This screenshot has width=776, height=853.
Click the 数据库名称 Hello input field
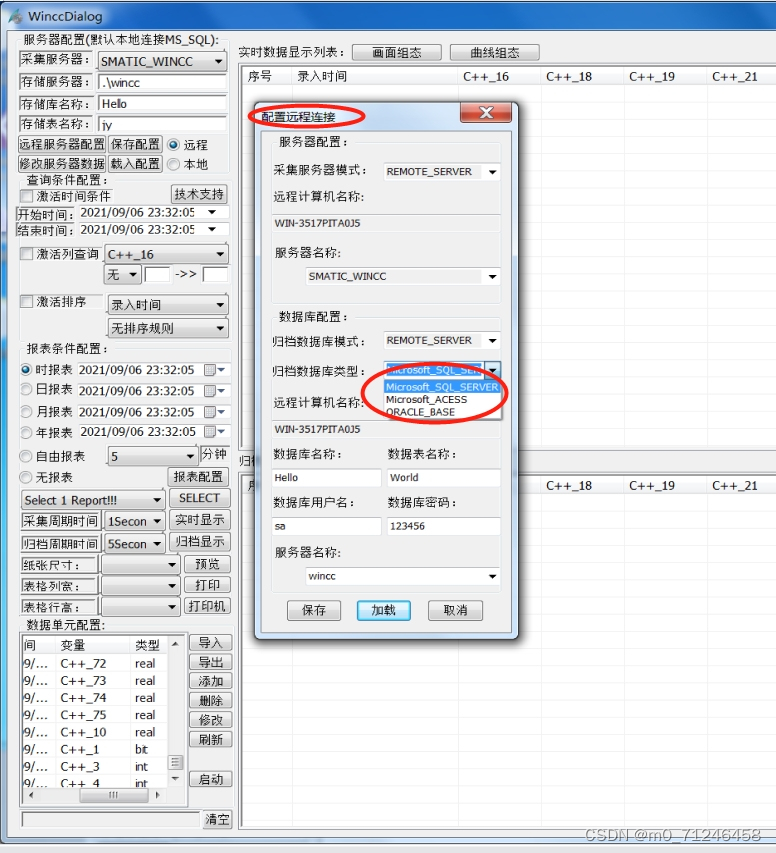coord(327,478)
